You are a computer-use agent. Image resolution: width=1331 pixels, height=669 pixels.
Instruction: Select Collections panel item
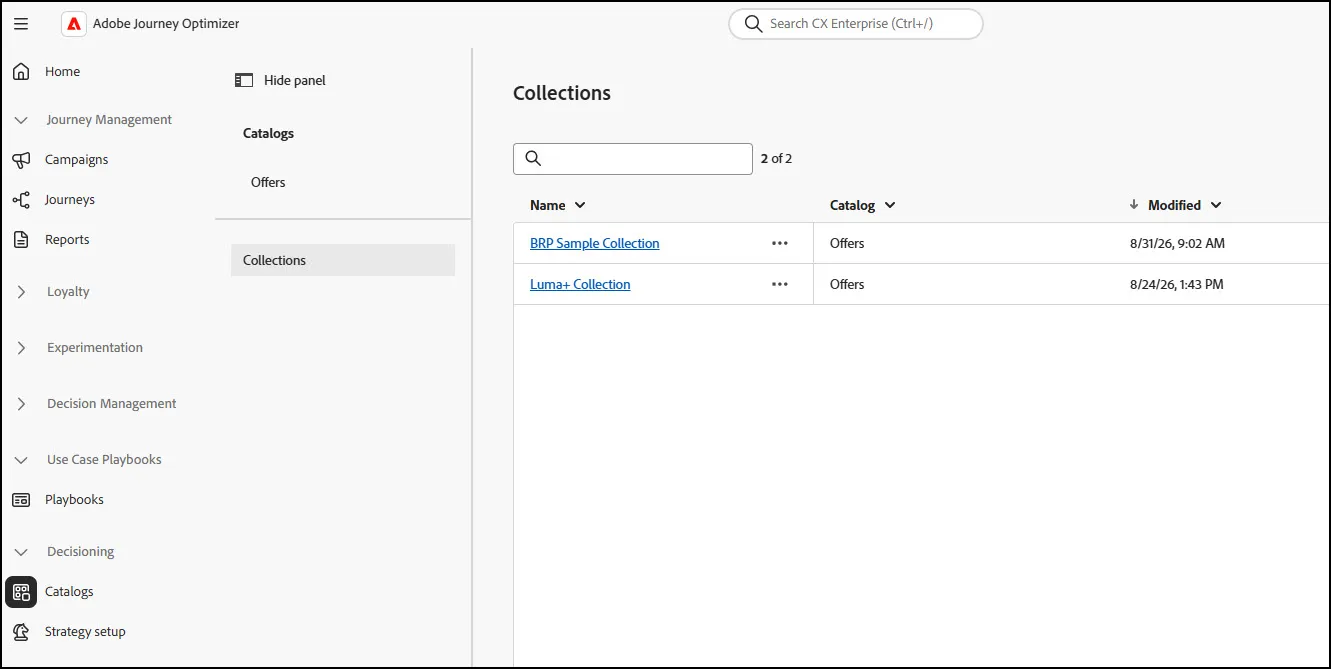coord(343,260)
